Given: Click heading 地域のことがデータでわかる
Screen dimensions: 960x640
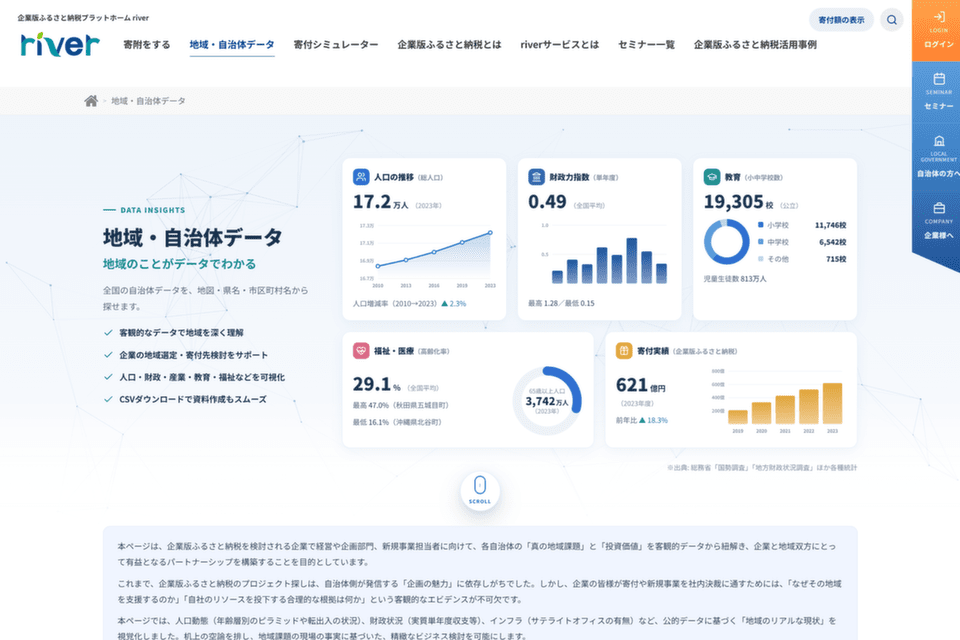Looking at the screenshot, I should [x=179, y=264].
